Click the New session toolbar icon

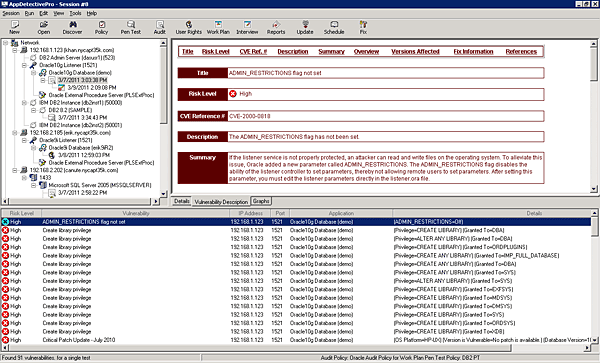[15, 24]
